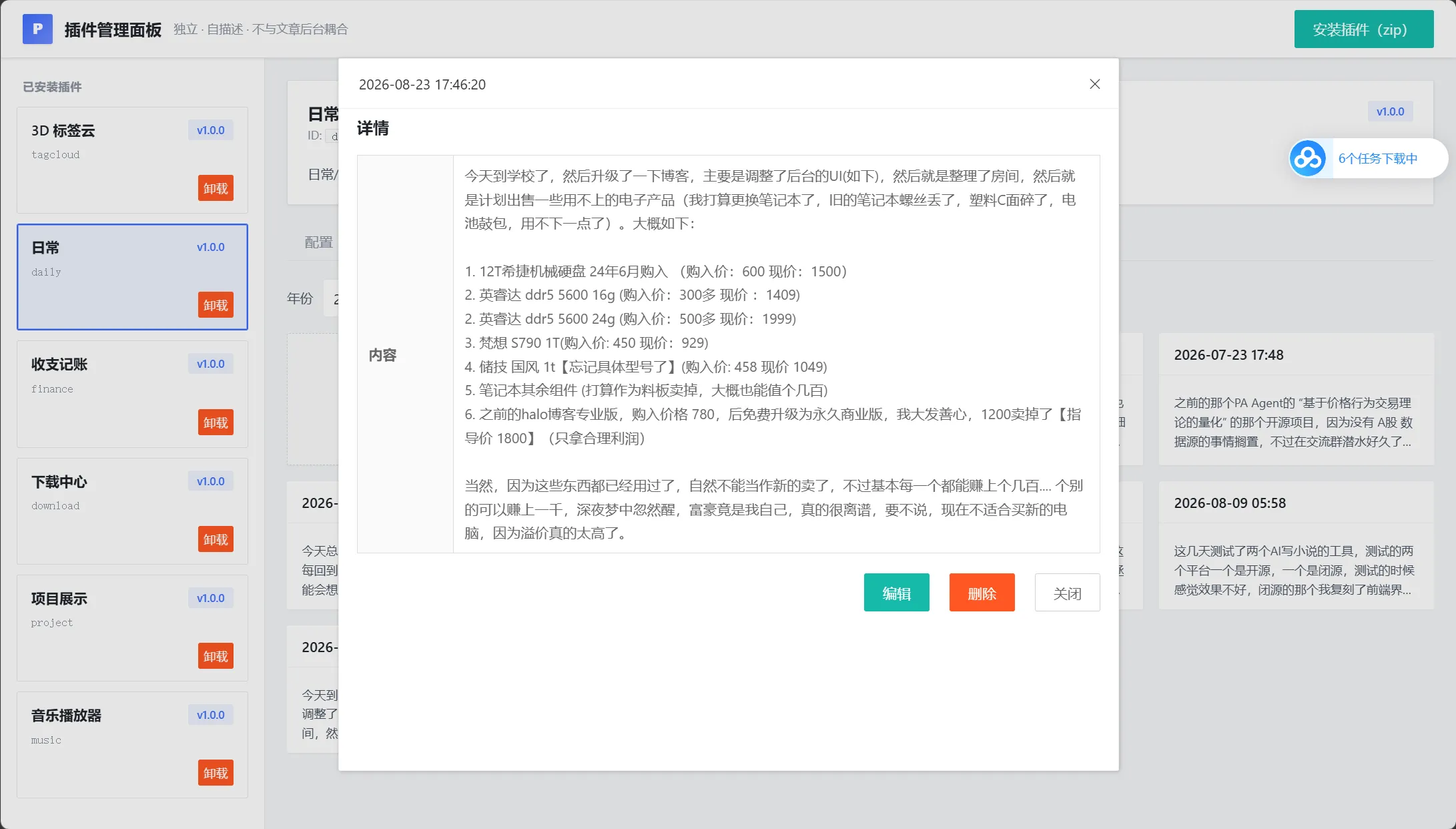Open the 2026-07-23 17:48 diary card
This screenshot has height=829, width=1456.
(x=1296, y=399)
